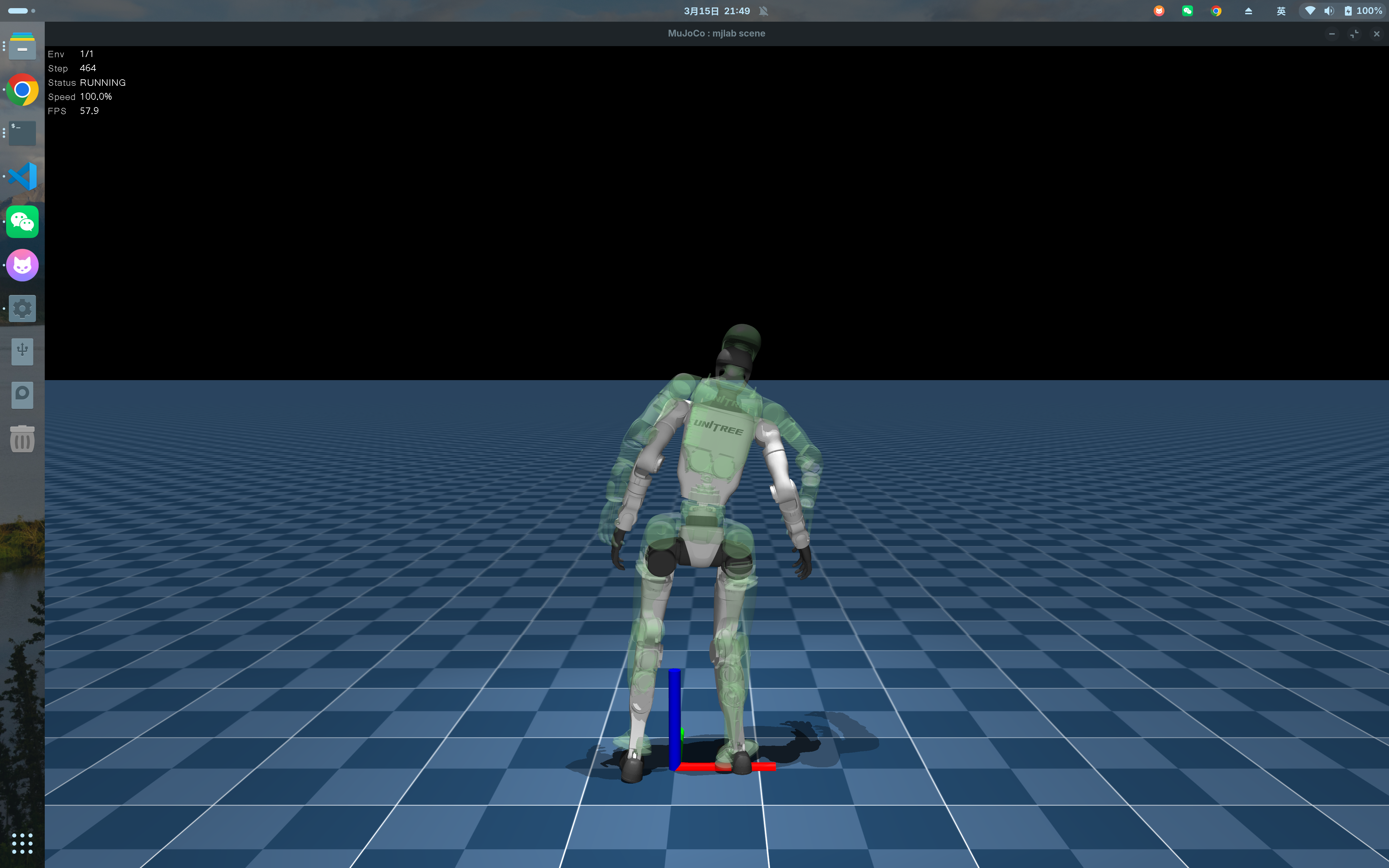Click the Step count "464"
Viewport: 1389px width, 868px height.
point(88,68)
